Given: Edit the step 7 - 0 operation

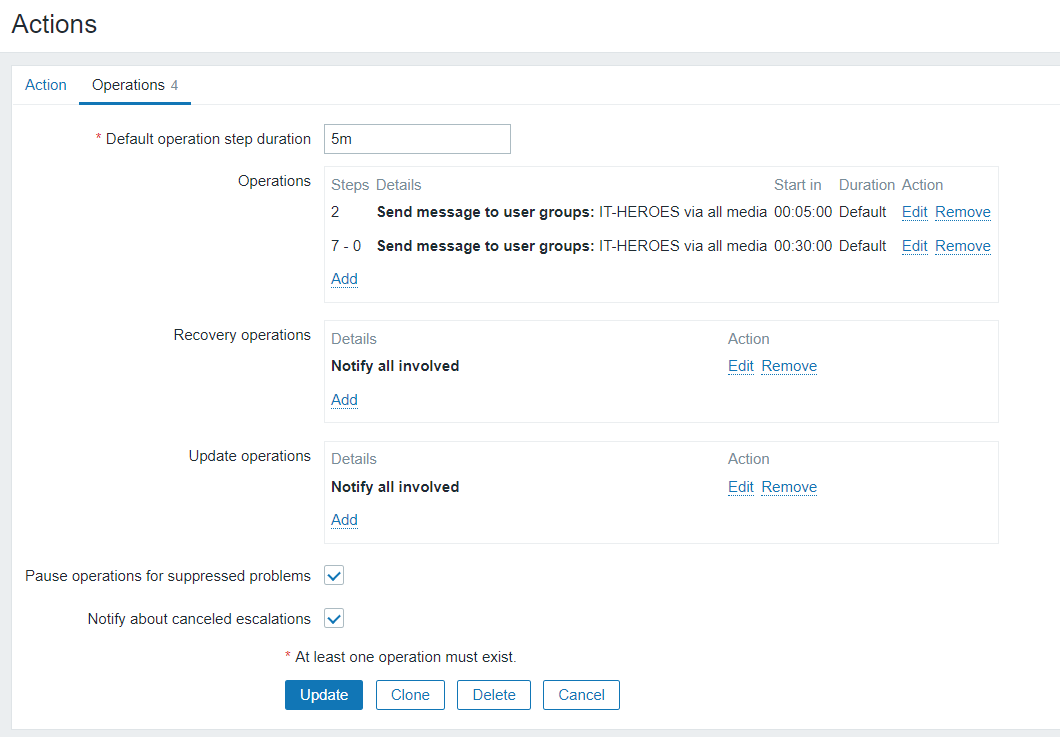Looking at the screenshot, I should point(914,246).
